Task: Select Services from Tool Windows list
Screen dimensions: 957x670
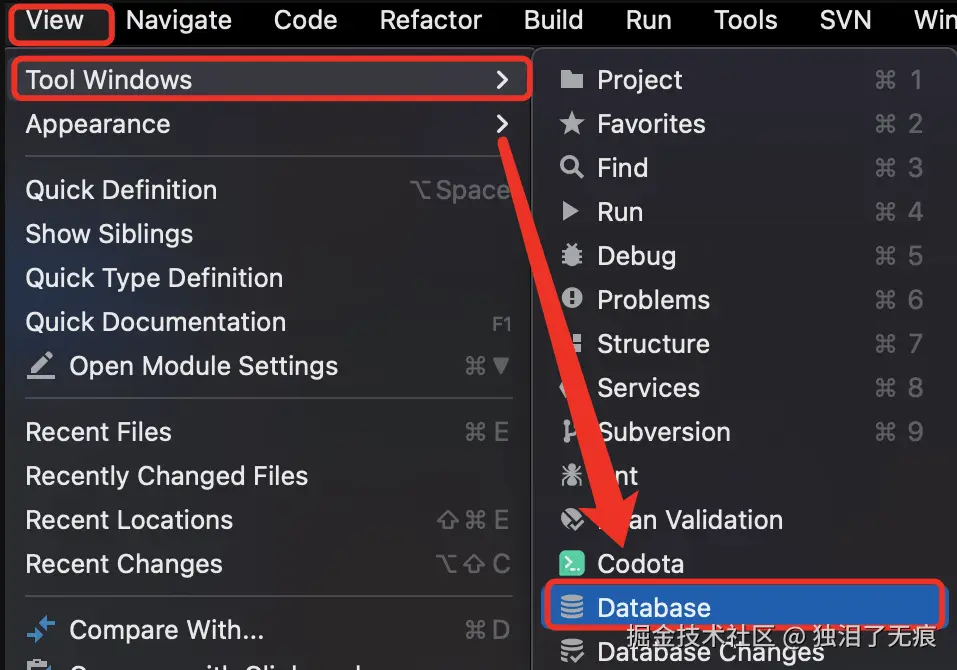Action: pos(648,388)
